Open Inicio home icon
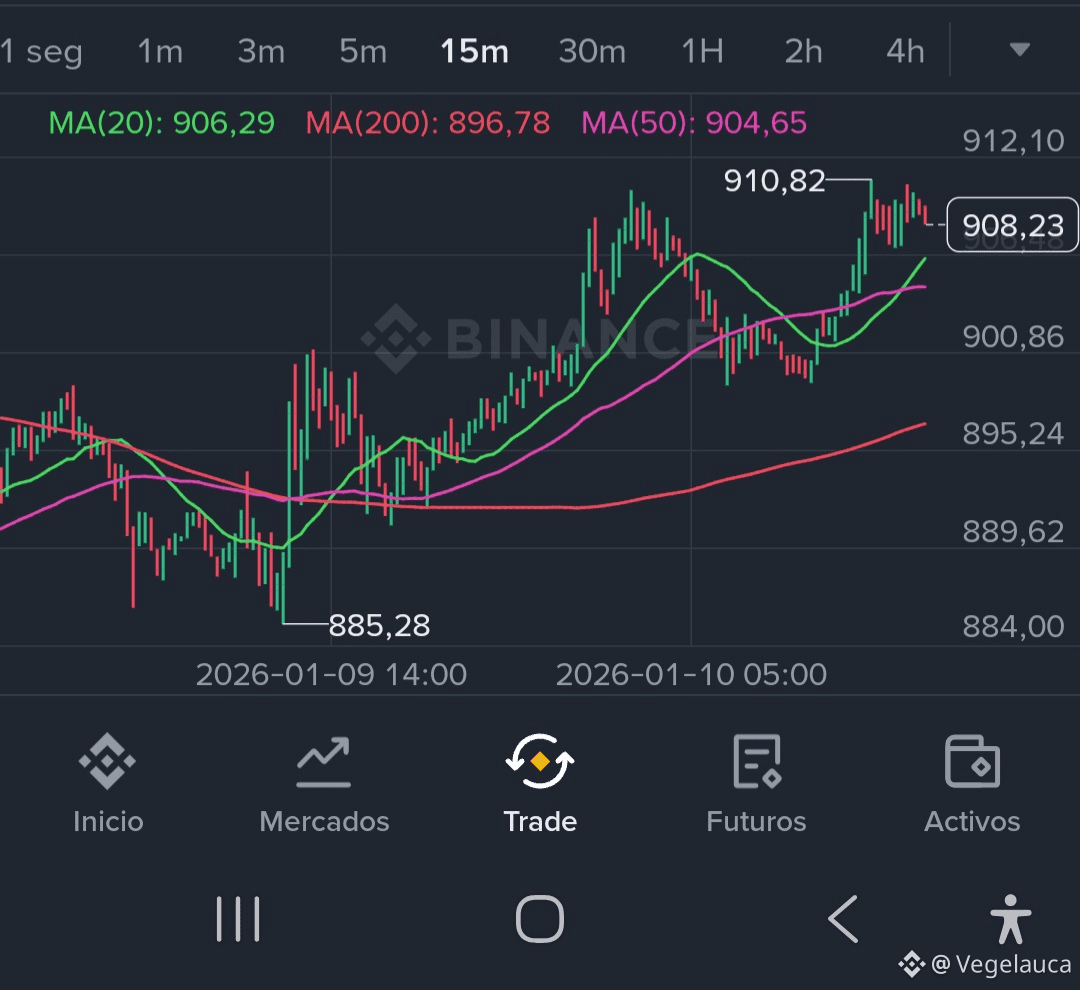This screenshot has height=990, width=1080. click(108, 763)
